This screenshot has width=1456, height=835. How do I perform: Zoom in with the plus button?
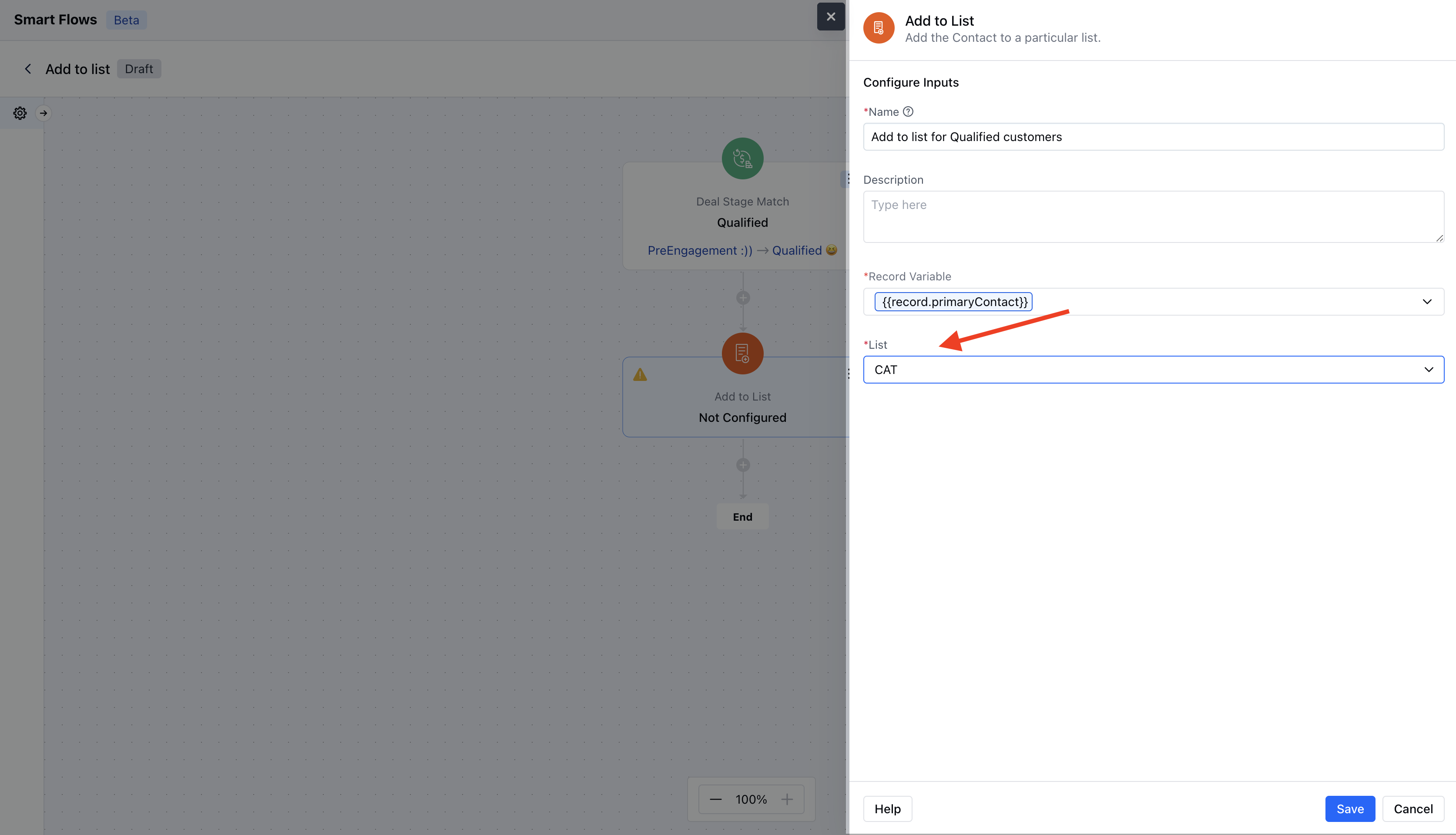pos(787,799)
